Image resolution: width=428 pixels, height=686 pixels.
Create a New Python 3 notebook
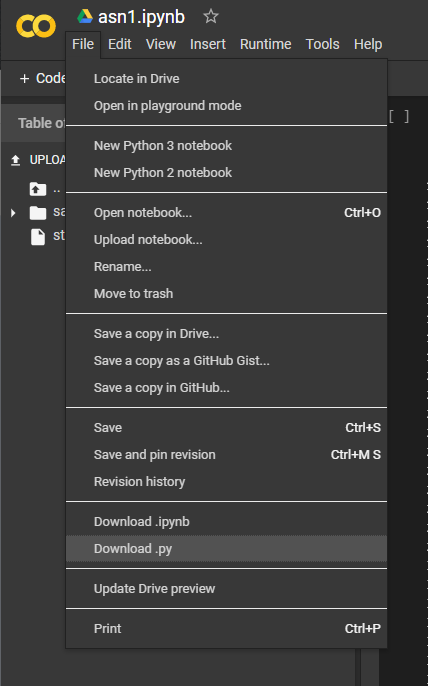click(x=226, y=146)
